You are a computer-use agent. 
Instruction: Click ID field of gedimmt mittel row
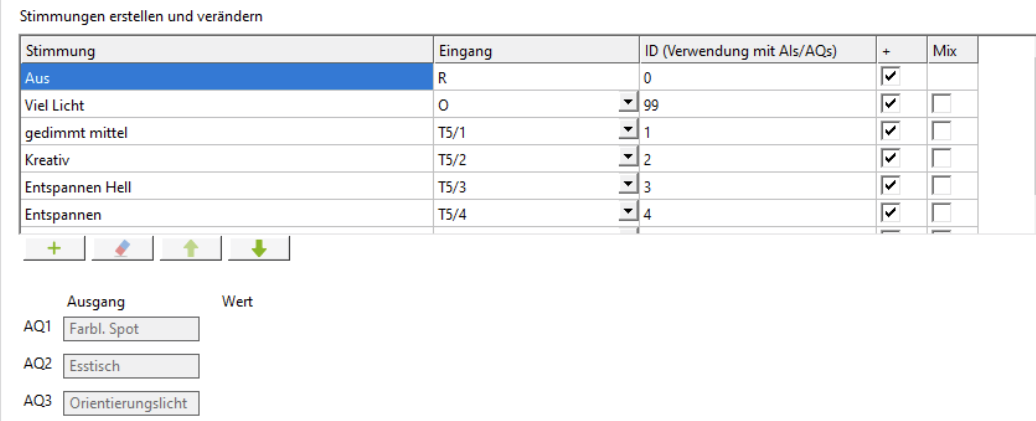[756, 132]
